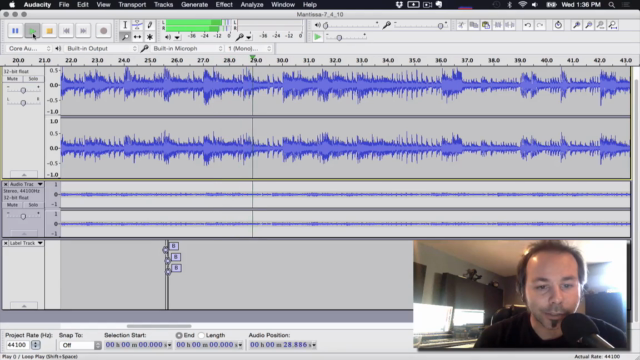Solo the top 32-bit float track
Image resolution: width=640 pixels, height=360 pixels.
33,78
